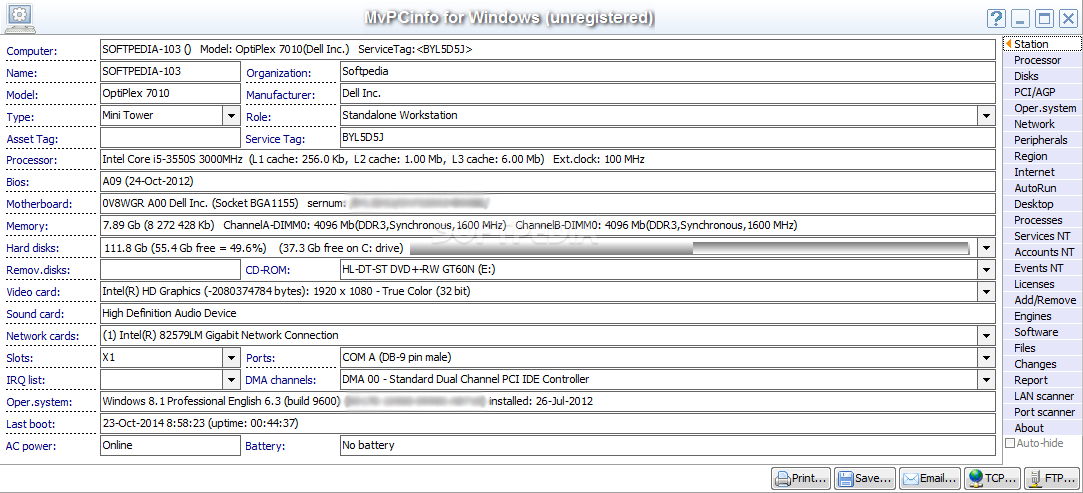1083x493 pixels.
Task: Click the Processor field with Intel Core i5-3550S
Action: (x=548, y=160)
